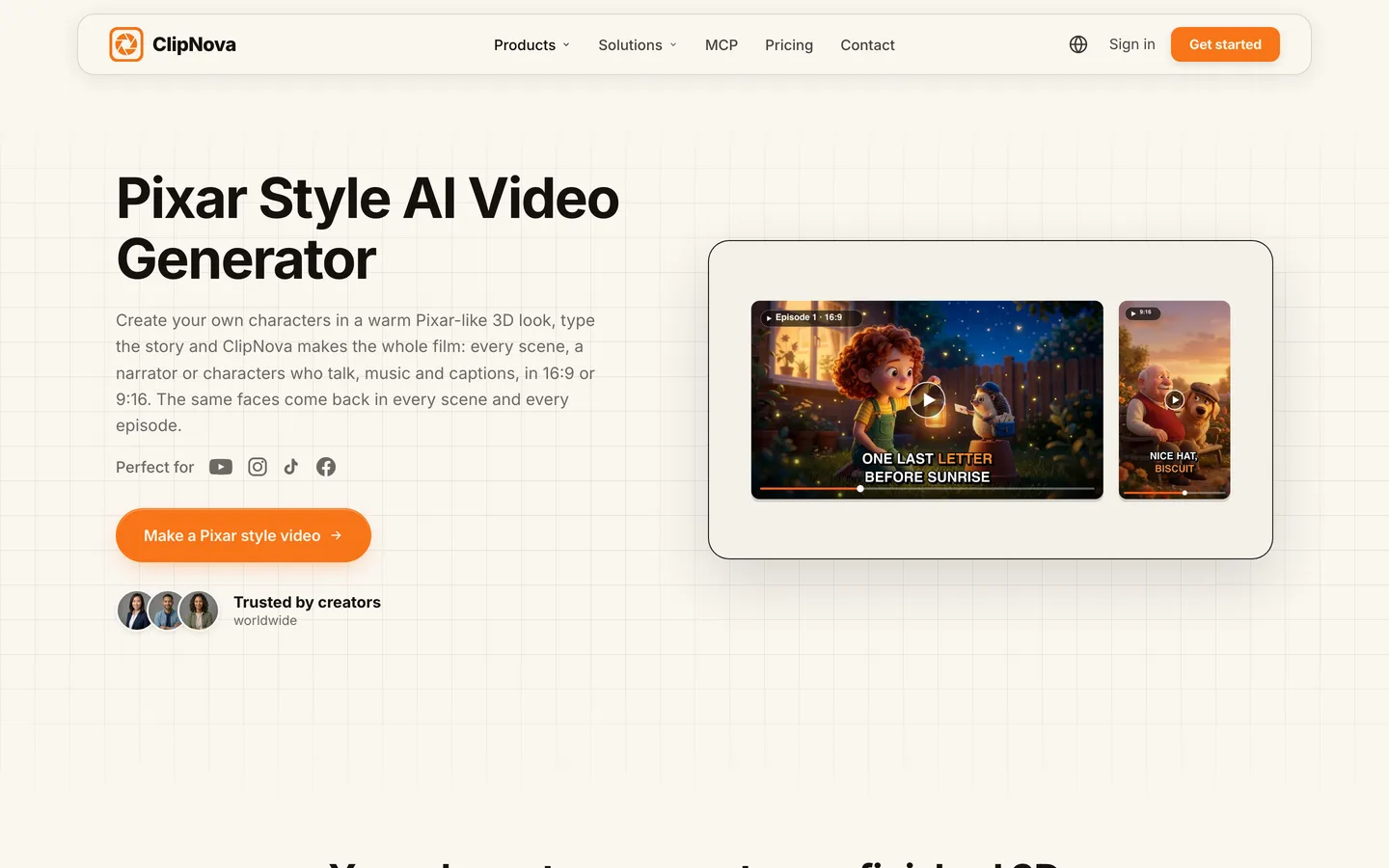Click the ClipNova orange logo icon
The height and width of the screenshot is (868, 1389).
[x=126, y=44]
